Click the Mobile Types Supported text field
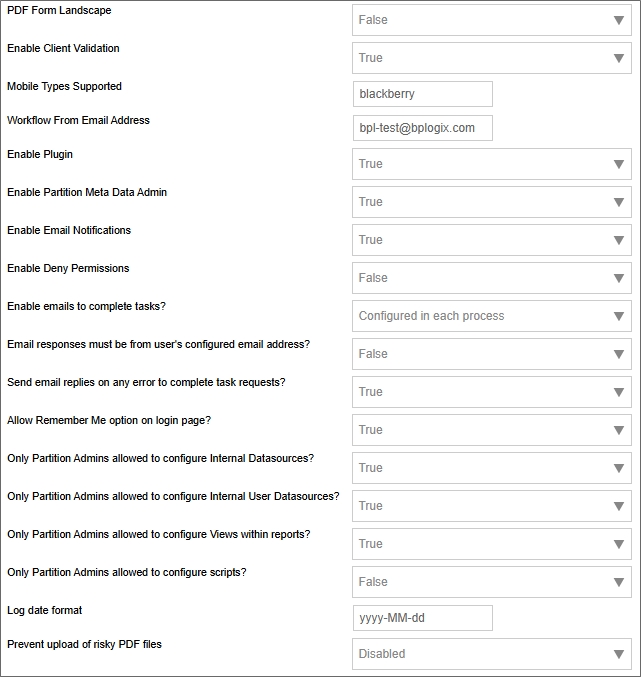Screen dimensions: 641x677 pos(423,94)
